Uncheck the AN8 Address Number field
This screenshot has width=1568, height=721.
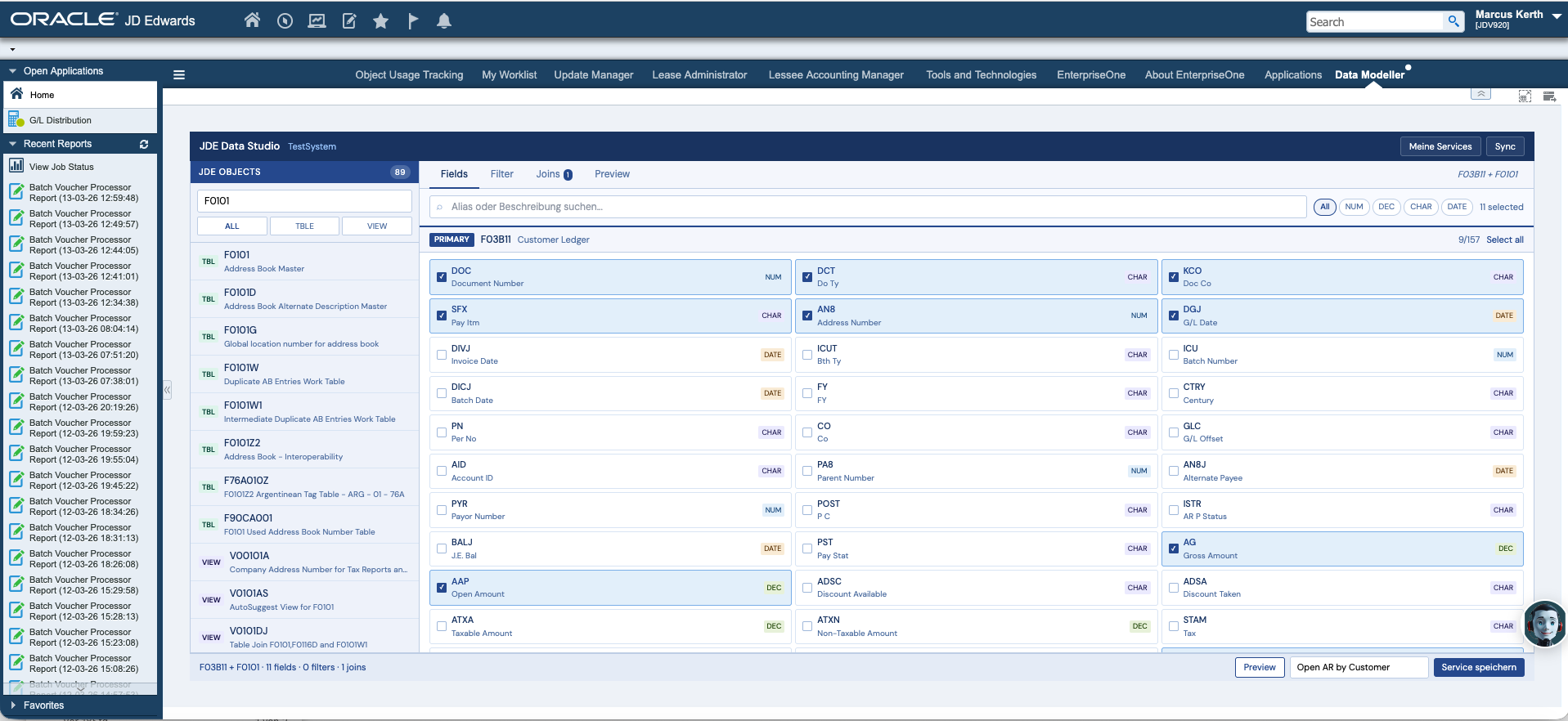[807, 316]
